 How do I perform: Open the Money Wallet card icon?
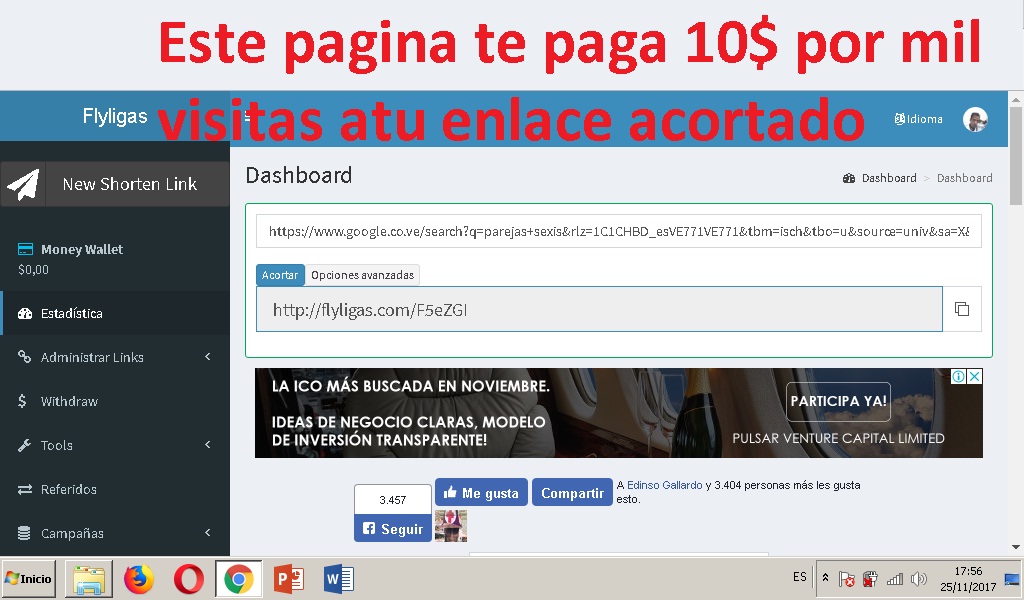click(x=25, y=249)
